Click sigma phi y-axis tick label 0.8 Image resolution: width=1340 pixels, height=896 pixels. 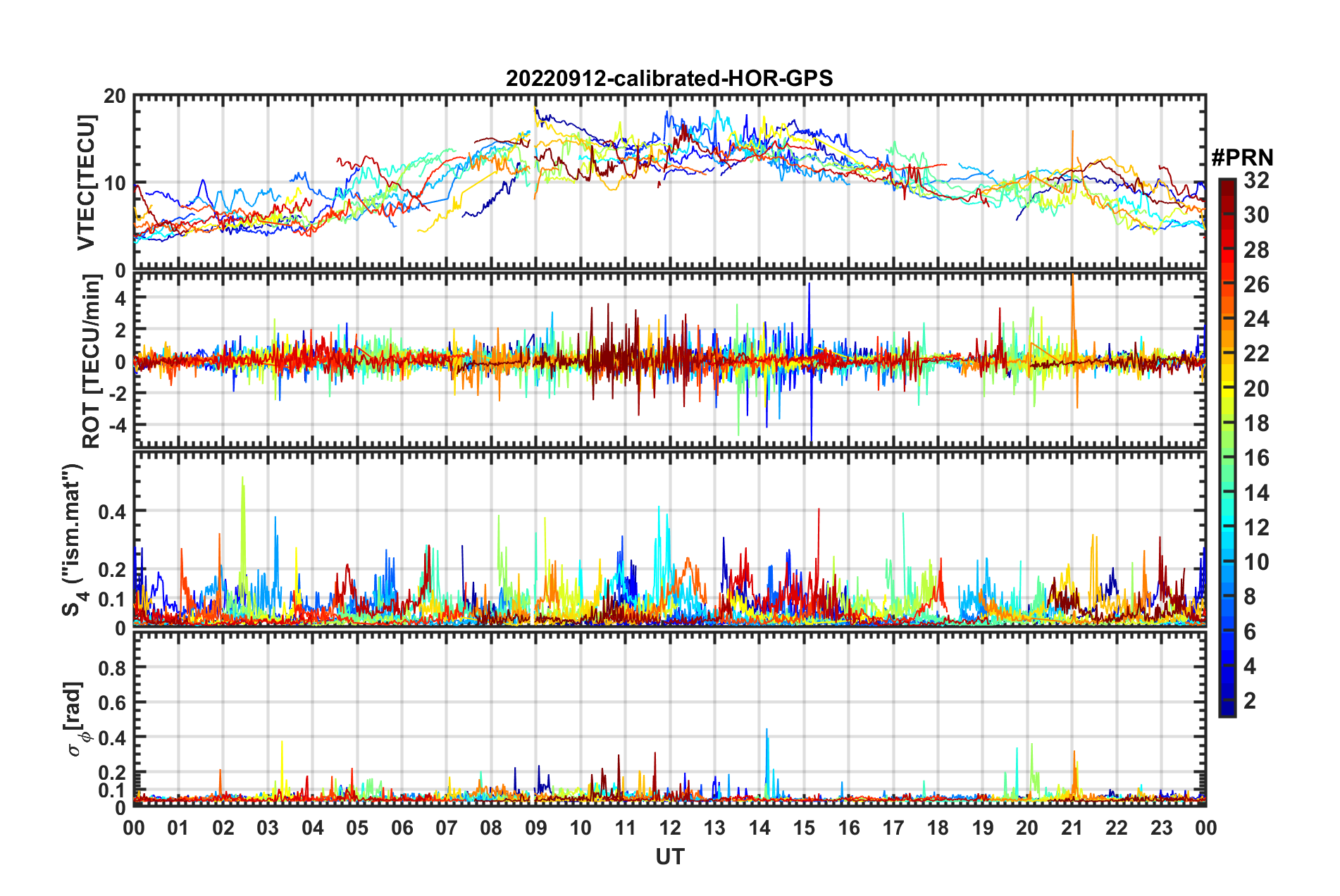(x=113, y=668)
